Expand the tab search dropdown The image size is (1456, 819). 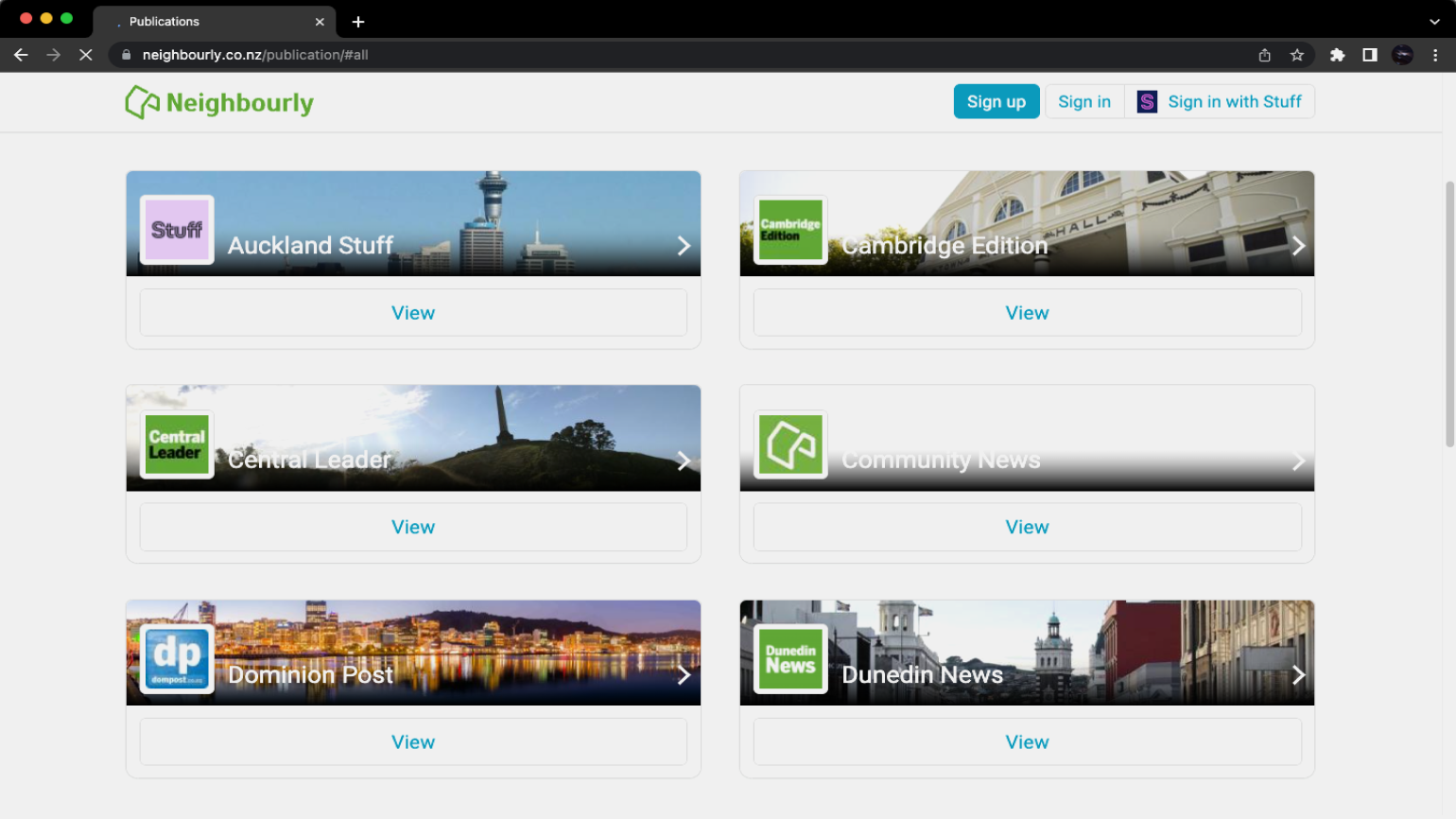click(x=1434, y=22)
